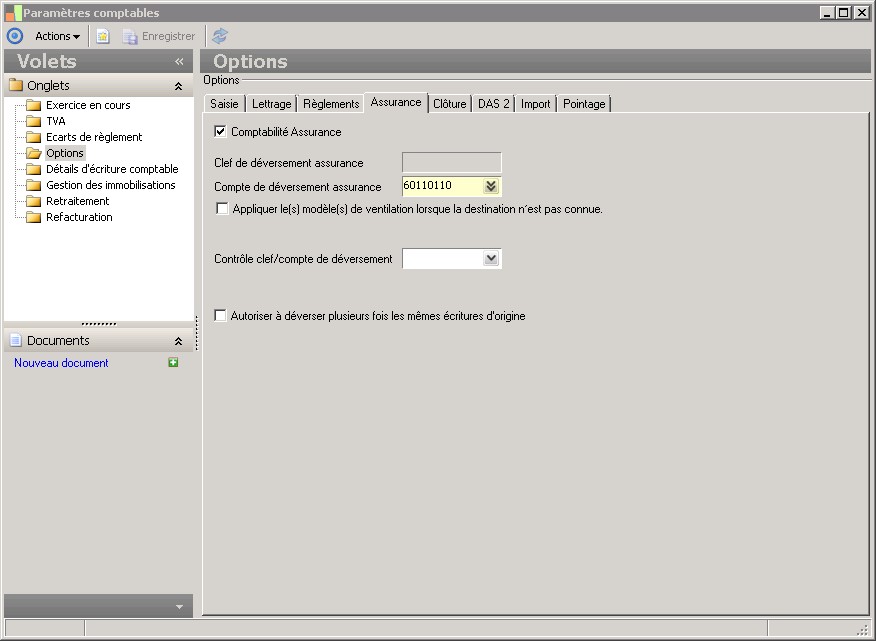The width and height of the screenshot is (876, 641).
Task: Click the application icon in title bar
Action: [13, 12]
